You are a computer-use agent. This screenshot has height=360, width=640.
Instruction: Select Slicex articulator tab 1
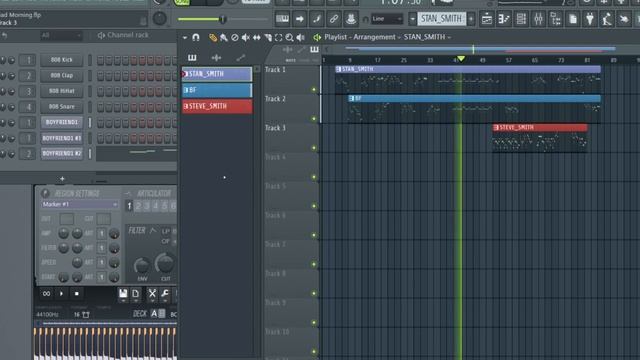129,206
